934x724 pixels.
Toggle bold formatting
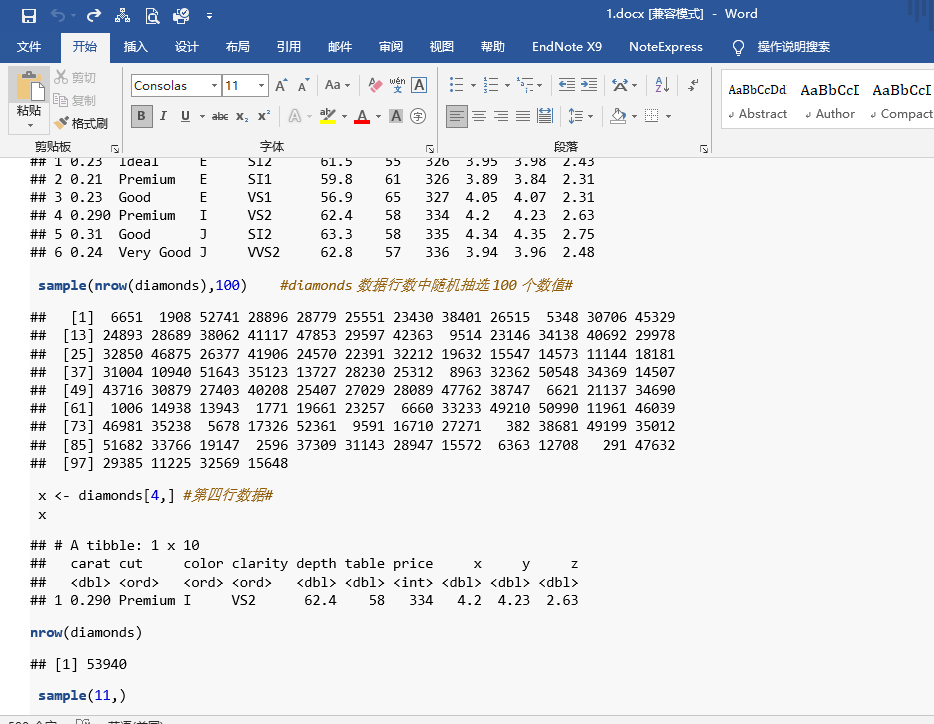(141, 116)
